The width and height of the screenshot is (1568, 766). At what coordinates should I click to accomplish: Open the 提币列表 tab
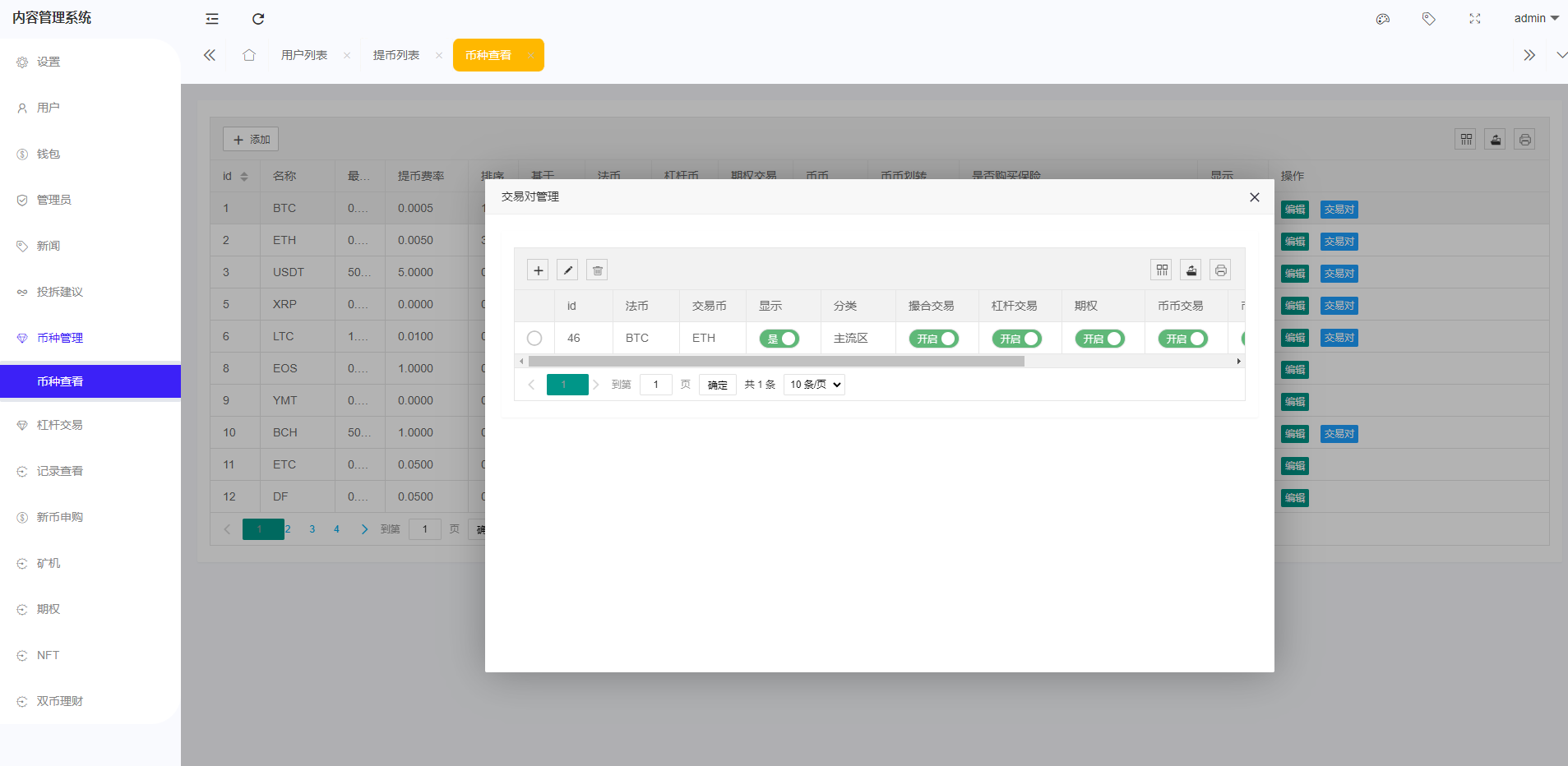(395, 54)
